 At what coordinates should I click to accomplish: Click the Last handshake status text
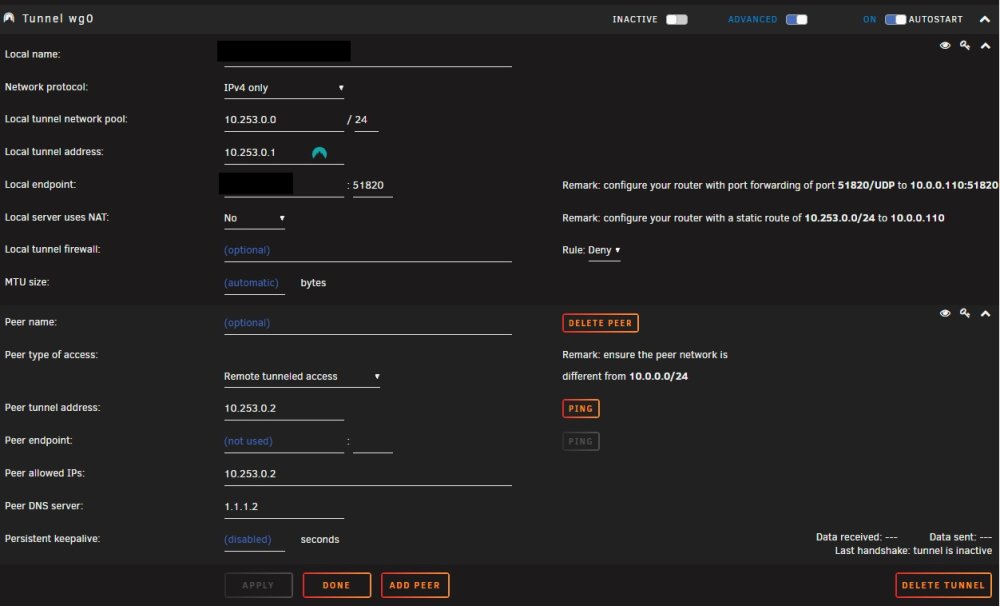pos(913,551)
